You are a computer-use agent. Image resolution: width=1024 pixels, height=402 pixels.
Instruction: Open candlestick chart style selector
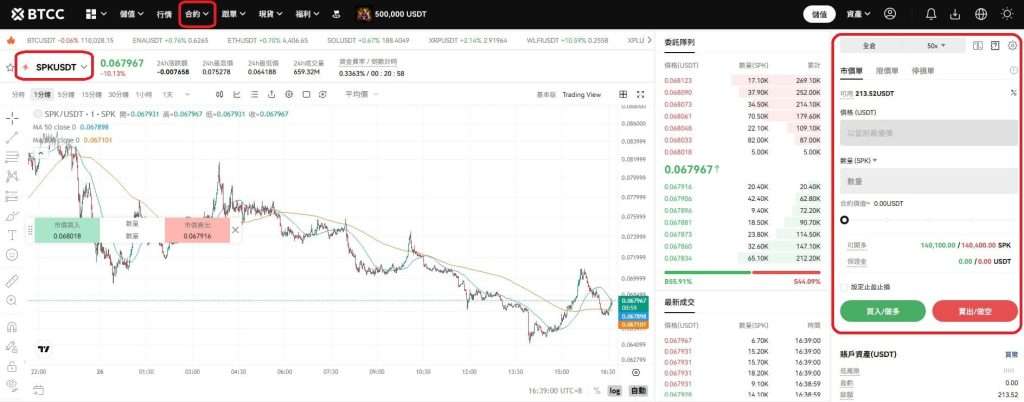click(219, 95)
